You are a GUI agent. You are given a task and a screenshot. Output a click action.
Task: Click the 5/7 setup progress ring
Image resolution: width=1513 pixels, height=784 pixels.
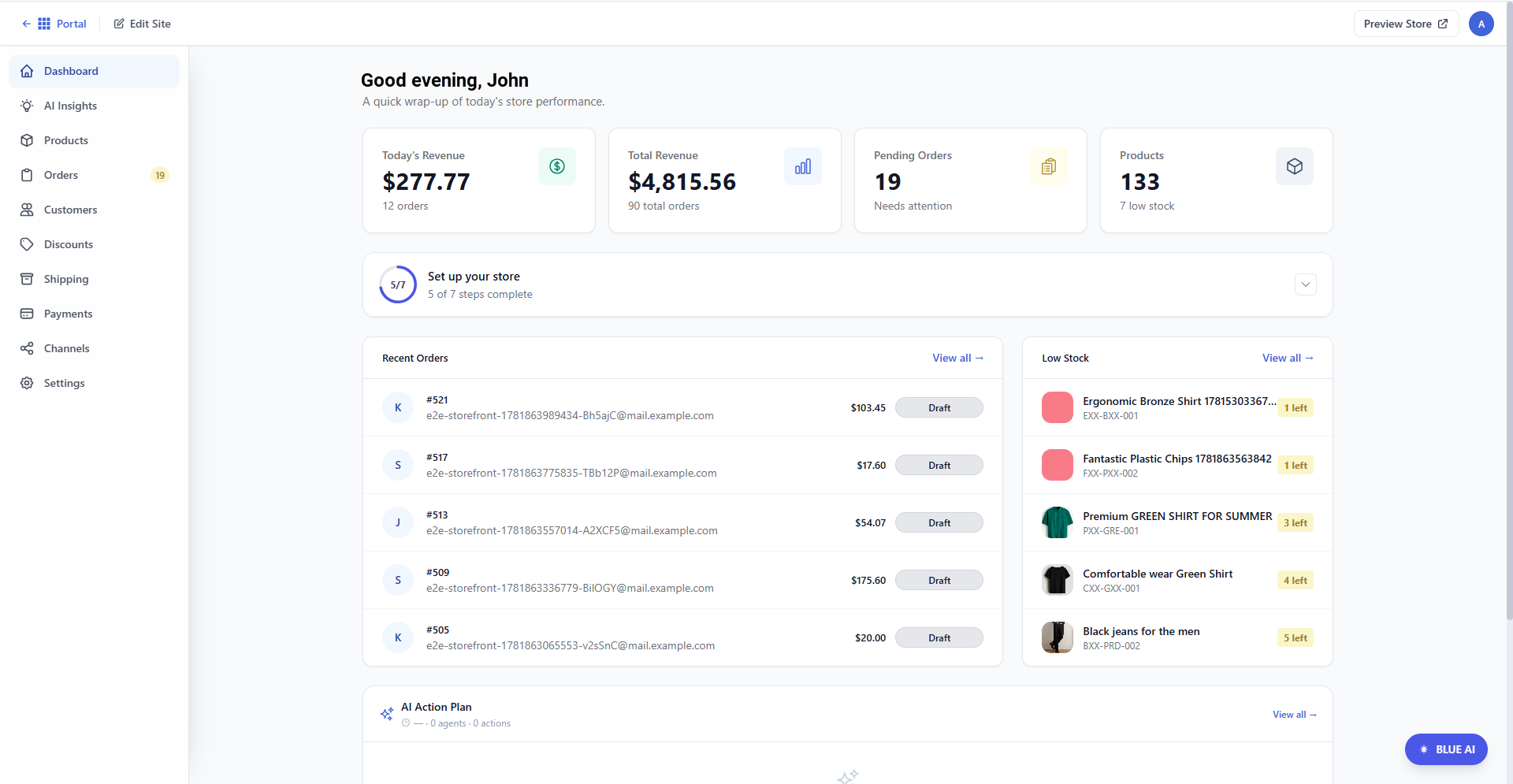[x=398, y=284]
